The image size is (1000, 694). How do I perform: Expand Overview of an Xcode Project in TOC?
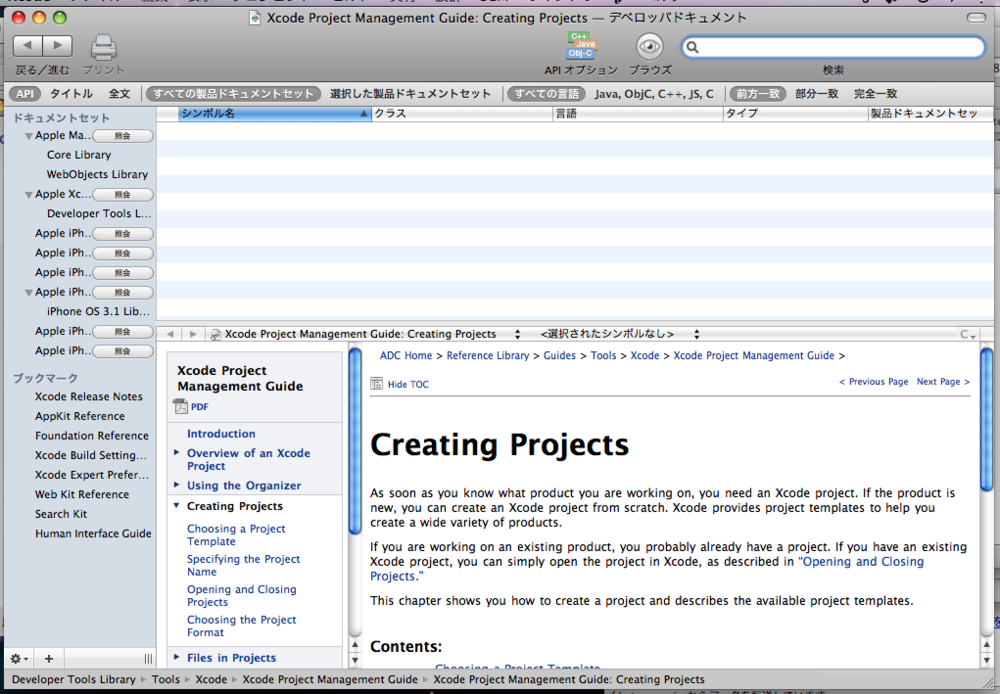click(177, 453)
